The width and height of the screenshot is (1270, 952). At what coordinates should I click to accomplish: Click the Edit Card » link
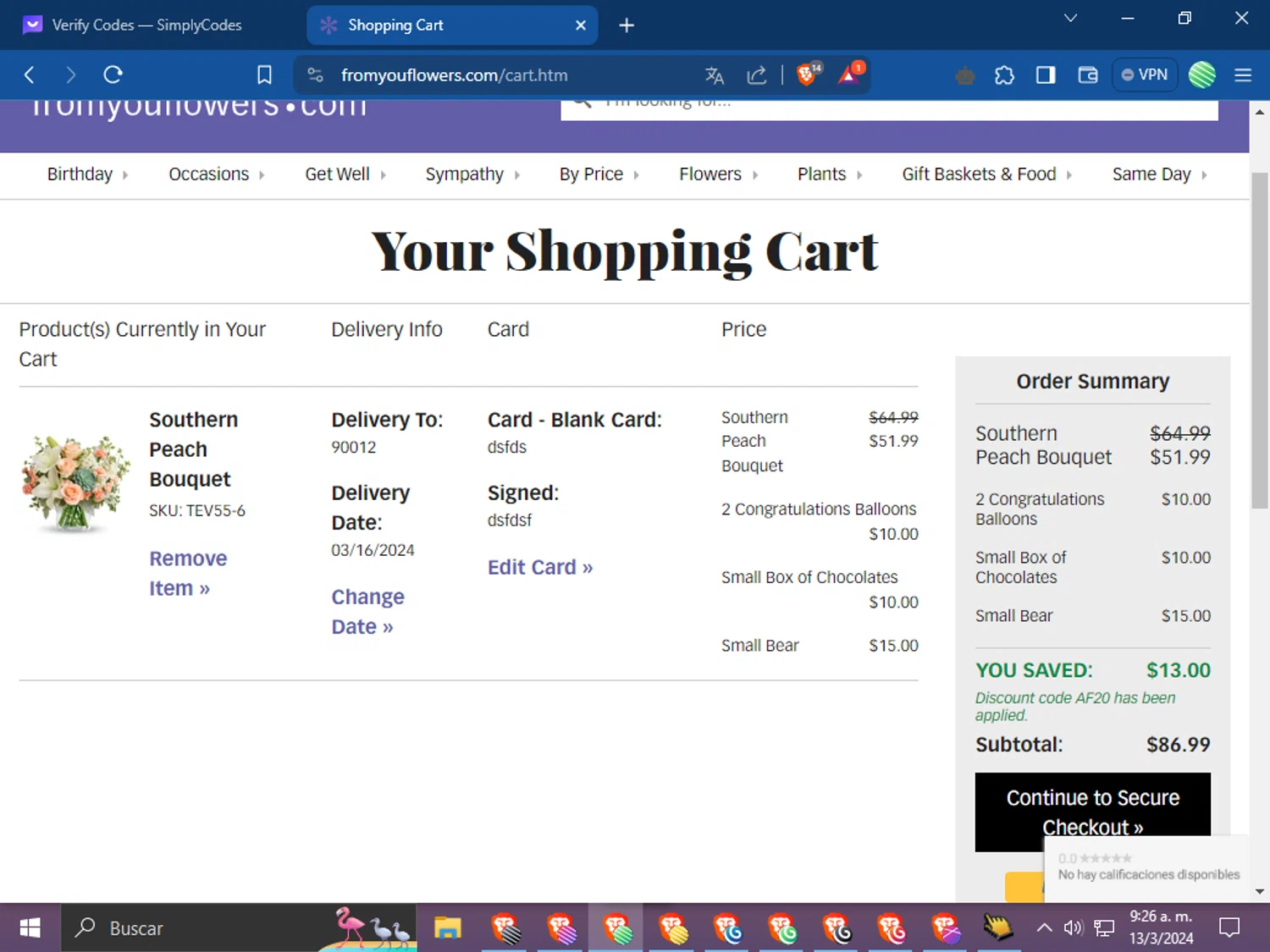point(540,567)
